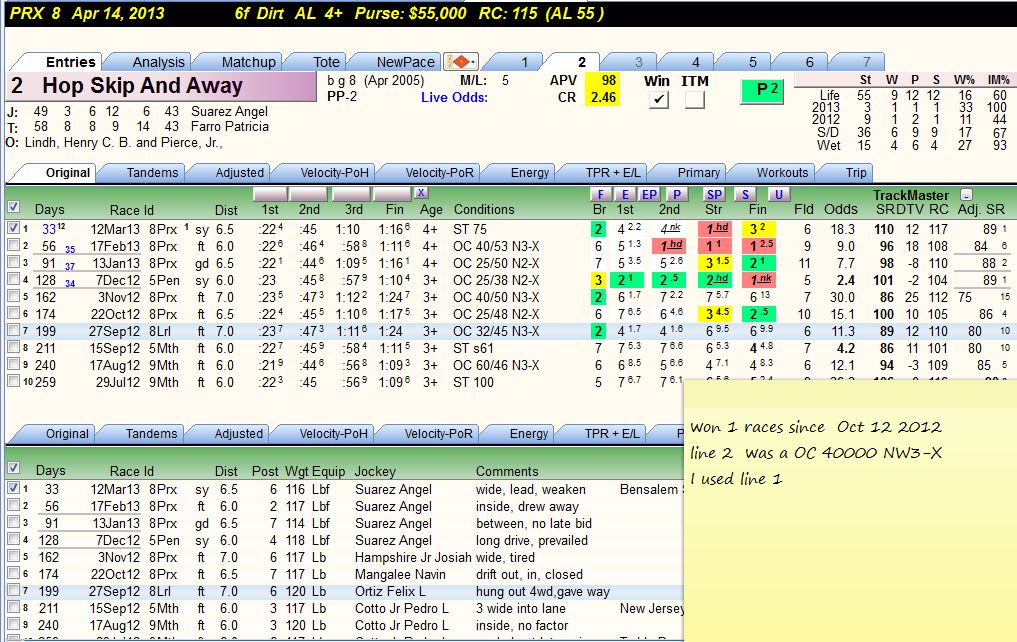Screen dimensions: 1017x642
Task: Open upper TPR + E/L tab
Action: coord(612,173)
